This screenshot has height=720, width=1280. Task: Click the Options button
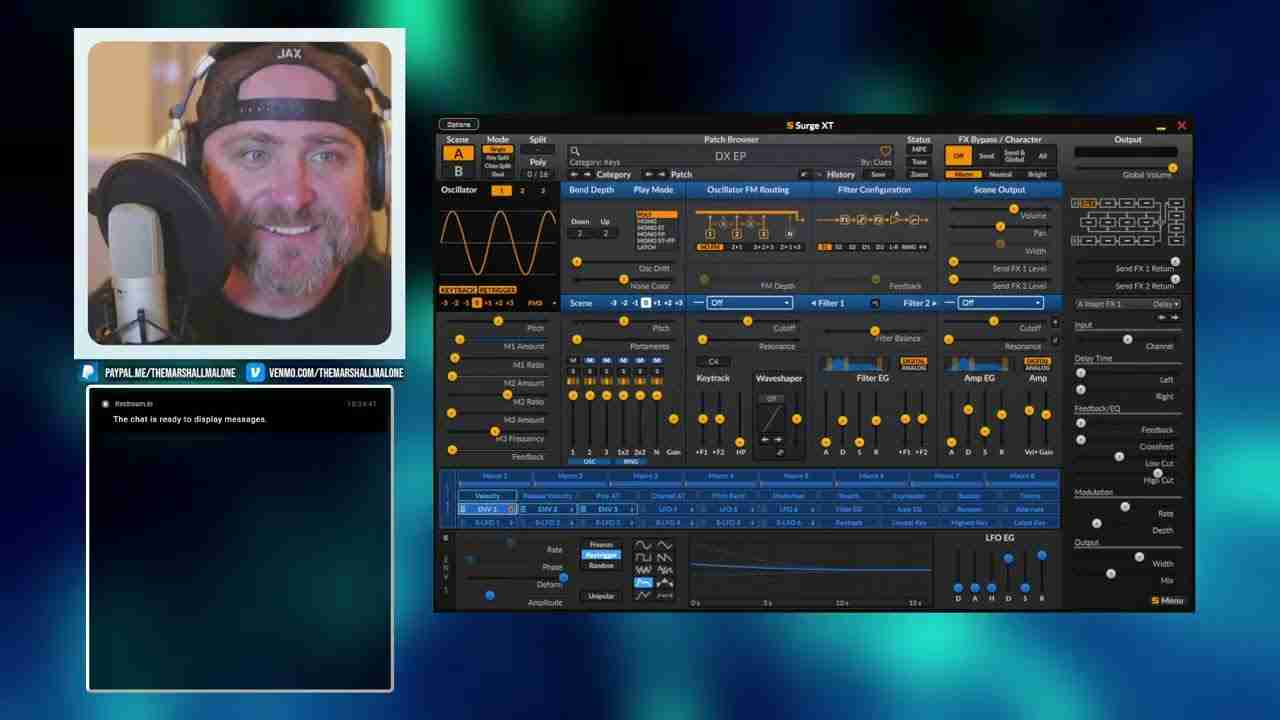pos(459,125)
